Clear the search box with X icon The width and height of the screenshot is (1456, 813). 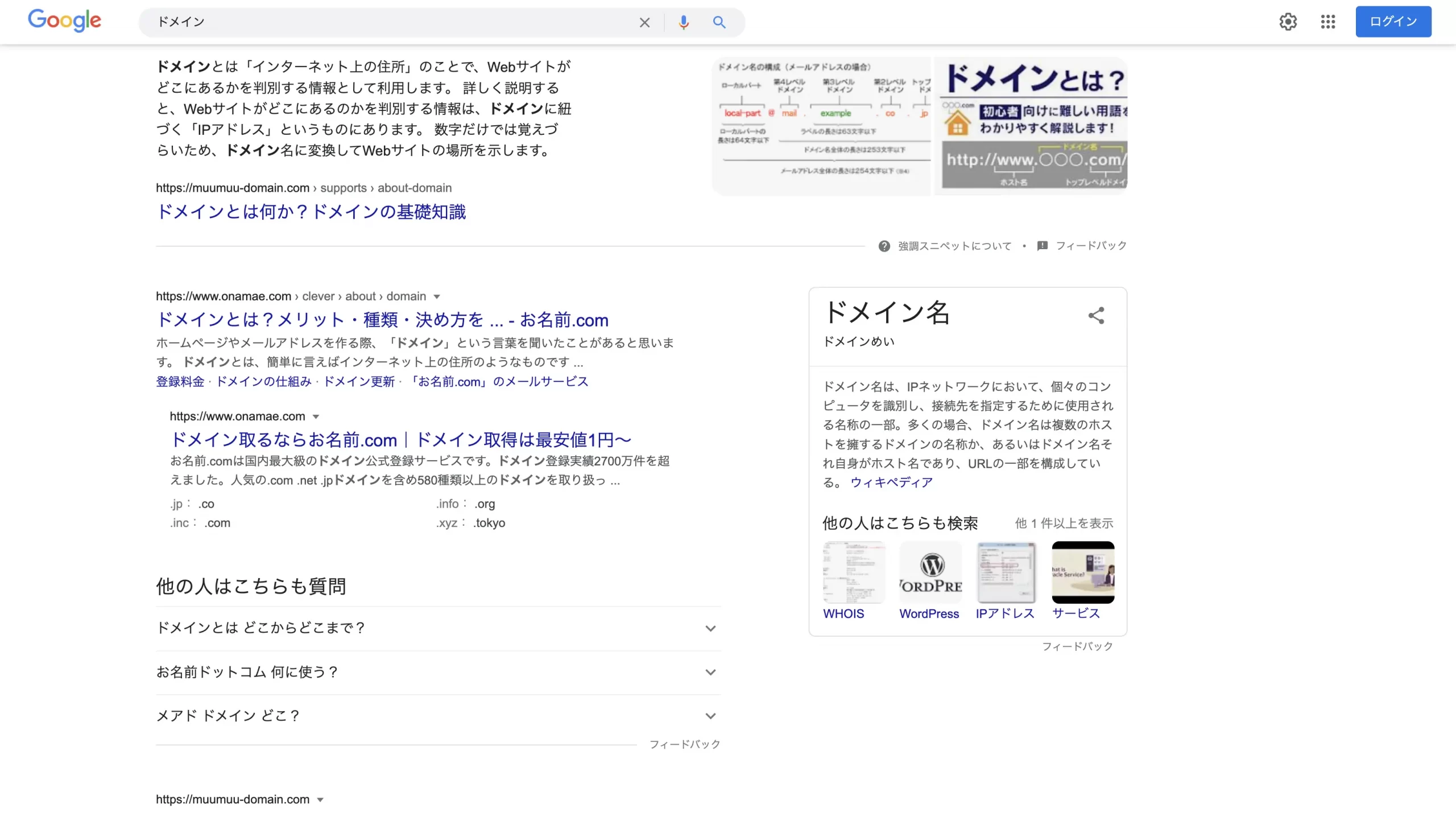tap(644, 22)
